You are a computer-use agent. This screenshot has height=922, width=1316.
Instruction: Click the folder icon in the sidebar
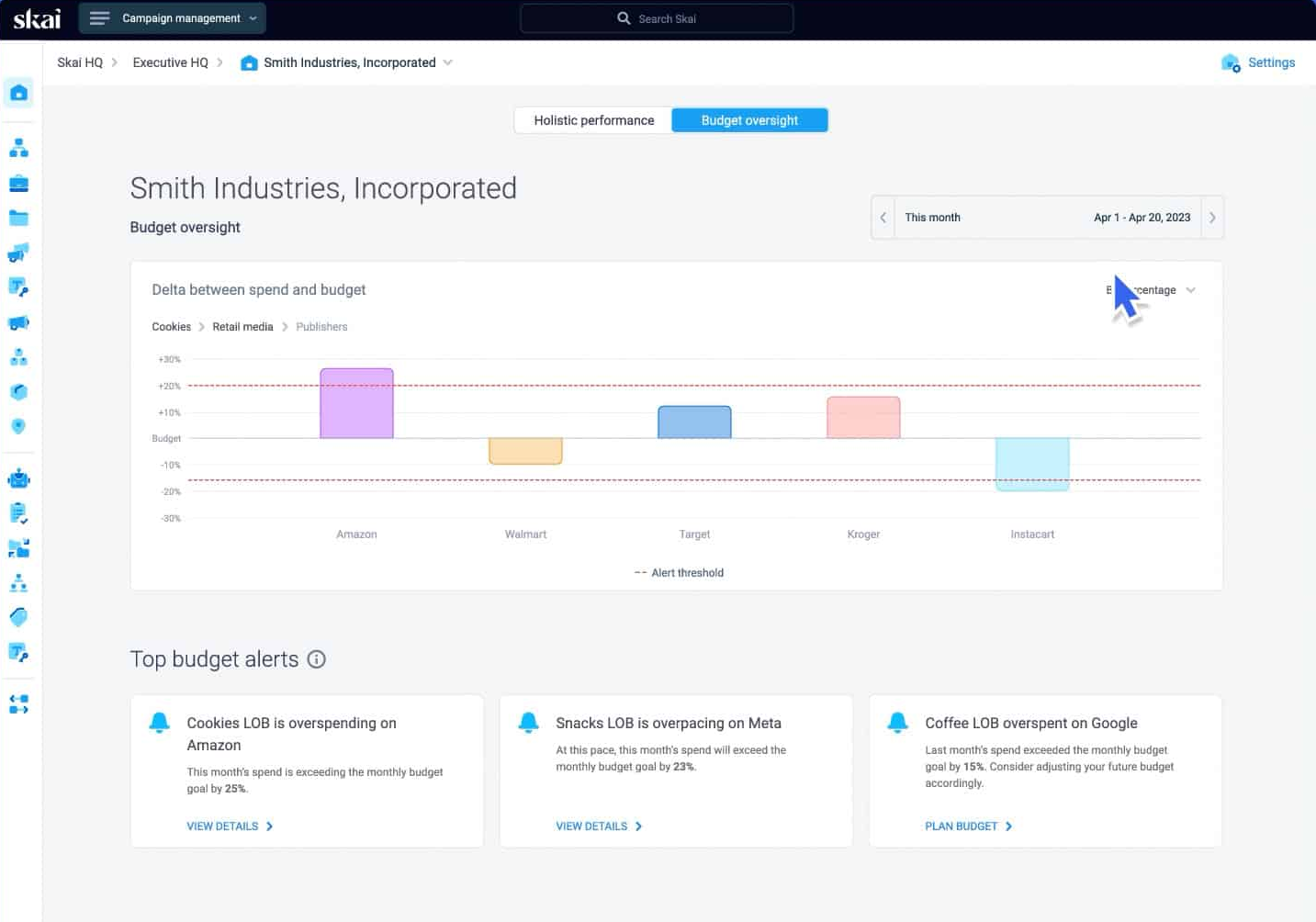coord(18,219)
